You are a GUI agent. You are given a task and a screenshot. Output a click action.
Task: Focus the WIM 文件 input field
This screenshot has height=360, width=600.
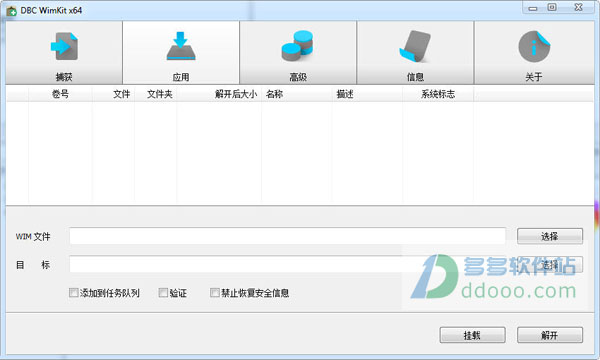pos(287,236)
